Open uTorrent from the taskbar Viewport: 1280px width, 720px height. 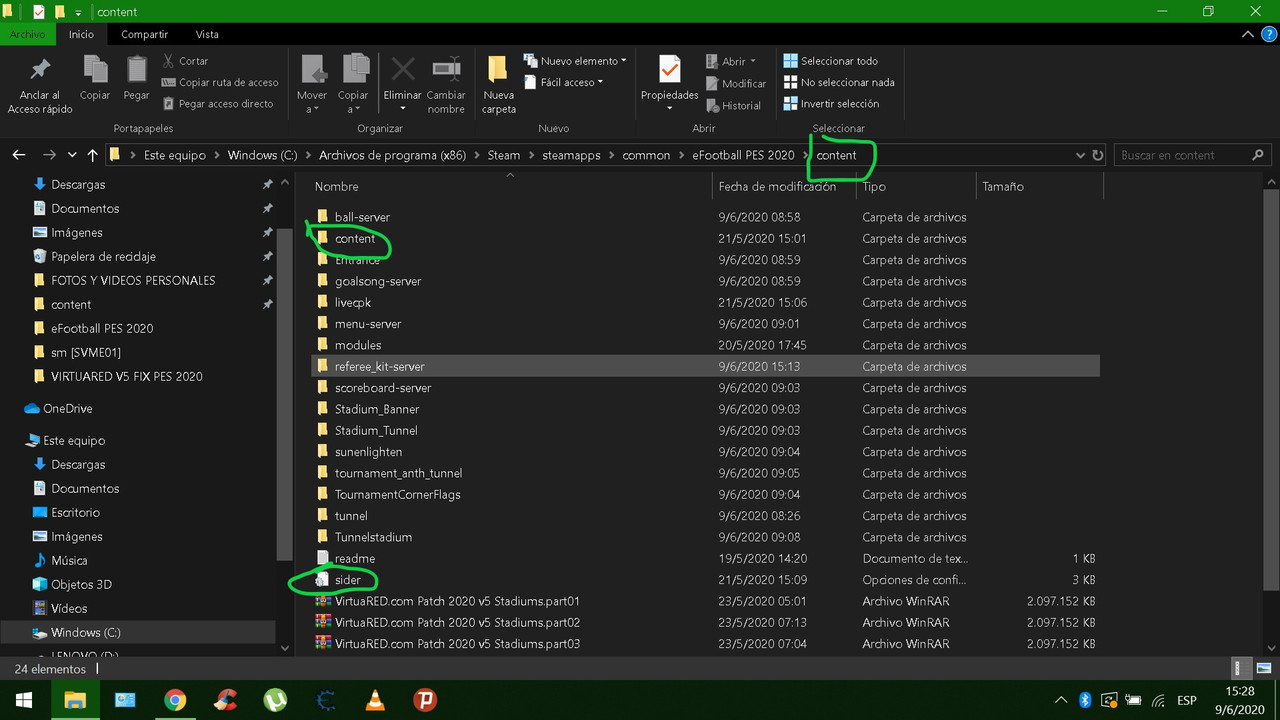275,700
